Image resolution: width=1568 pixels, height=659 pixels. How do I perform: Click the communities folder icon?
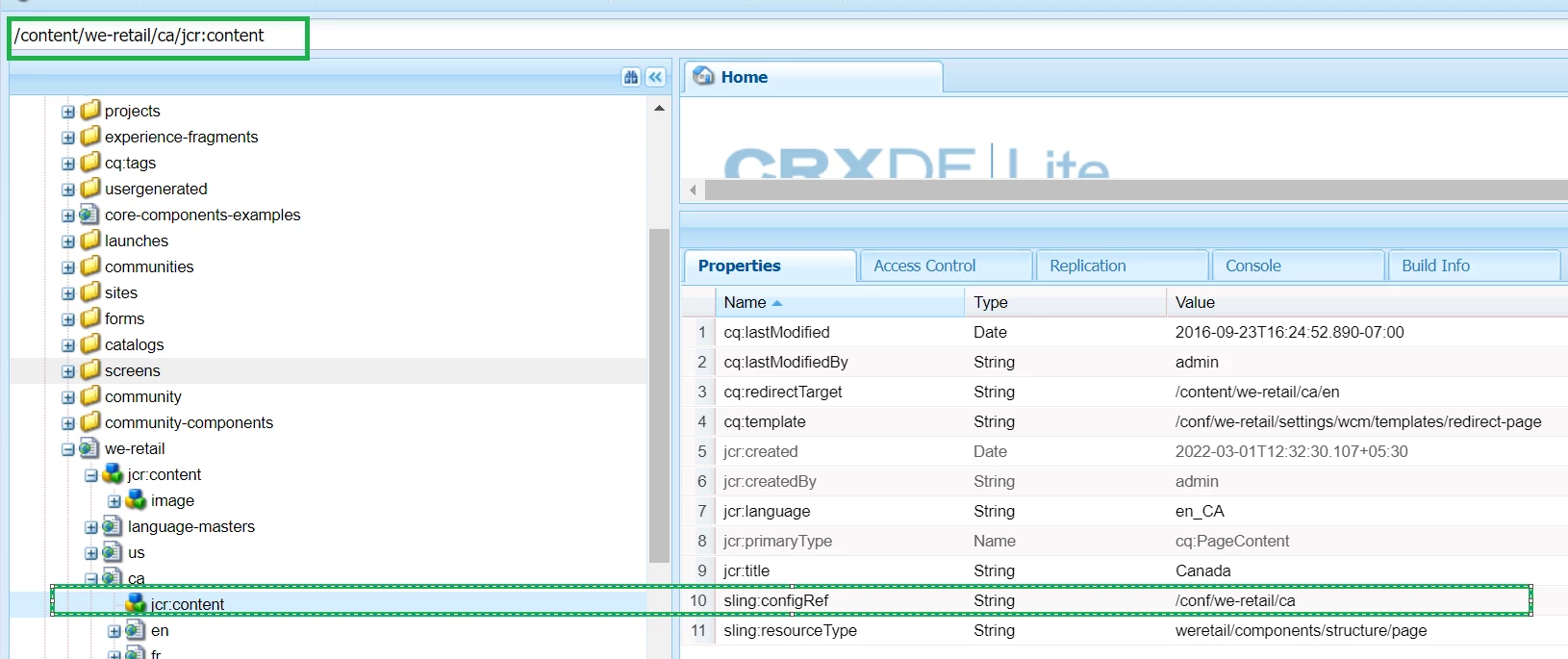(x=90, y=266)
